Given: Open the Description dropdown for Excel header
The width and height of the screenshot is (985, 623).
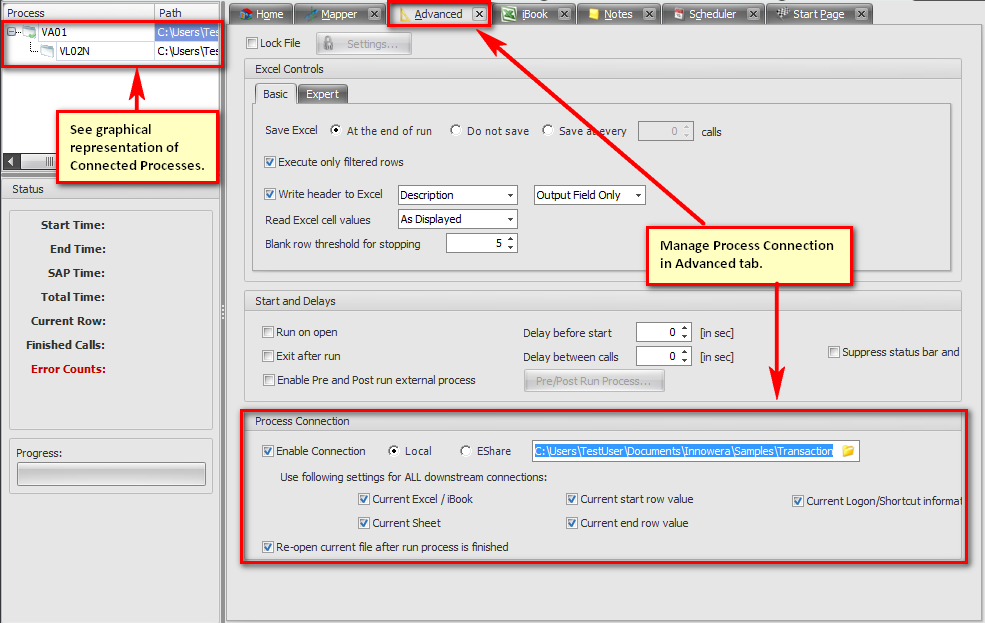Looking at the screenshot, I should pos(510,195).
